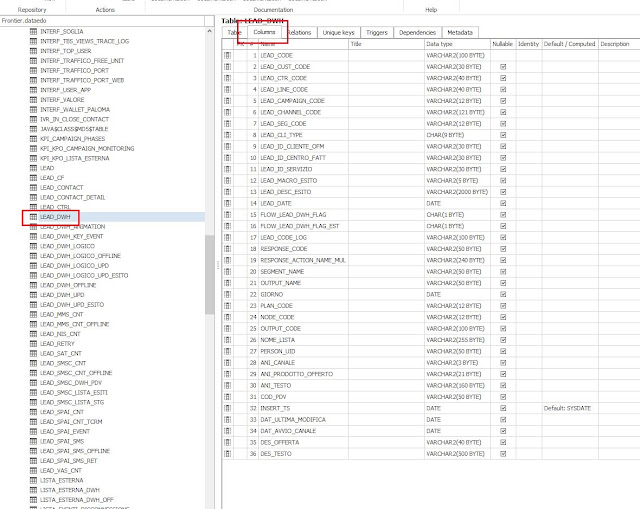This screenshot has width=640, height=509.
Task: Click the column icon in LEAD_CODE row
Action: pyautogui.click(x=228, y=55)
